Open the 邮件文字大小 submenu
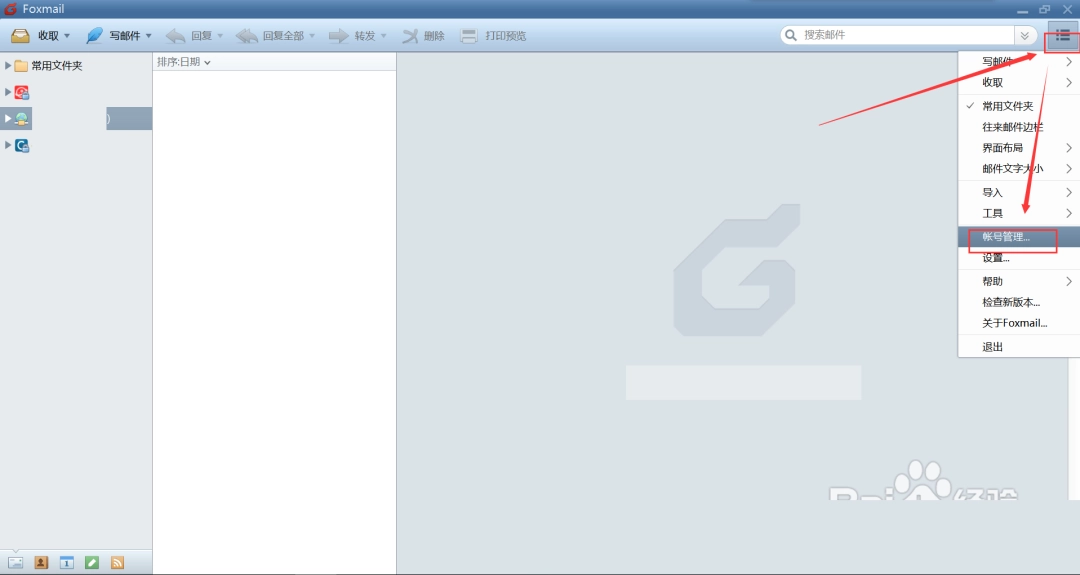Image resolution: width=1080 pixels, height=575 pixels. tap(1019, 168)
